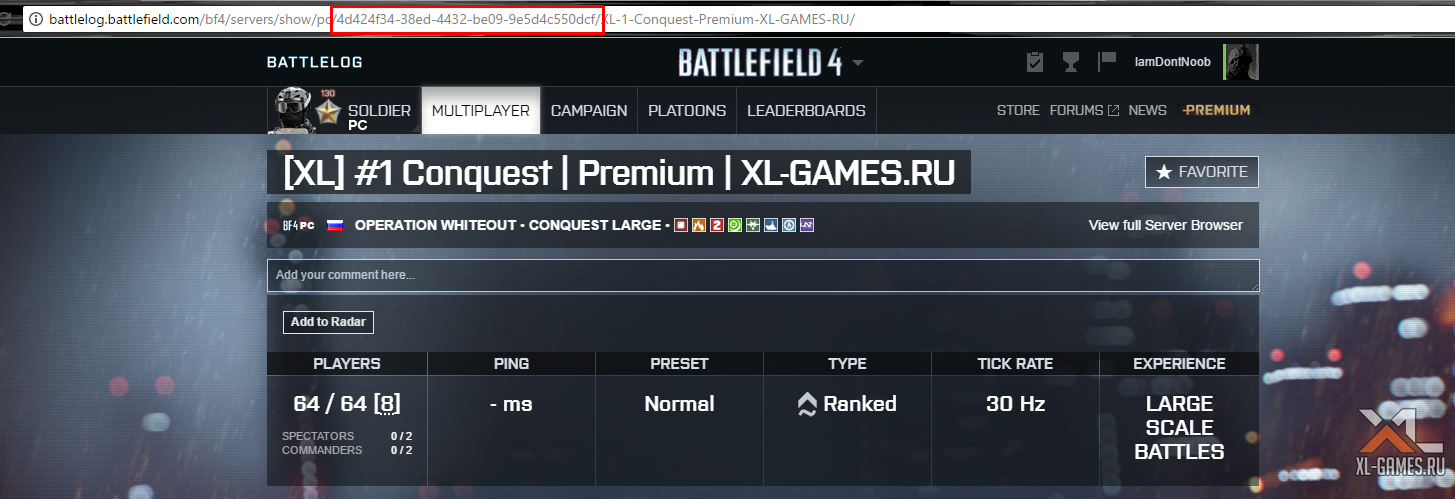Open the assignments clipboard icon
1455x499 pixels.
[1035, 62]
